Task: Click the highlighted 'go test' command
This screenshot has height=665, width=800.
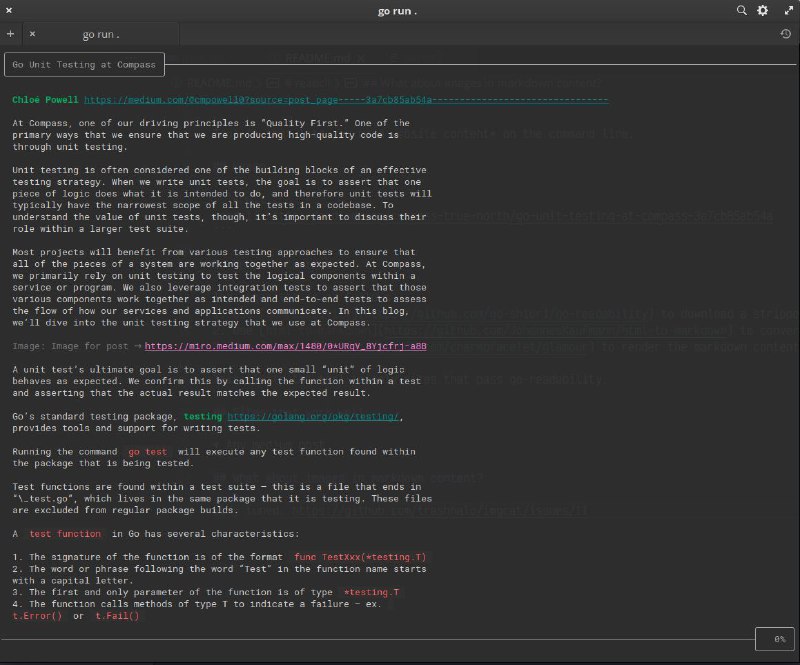Action: coord(147,452)
